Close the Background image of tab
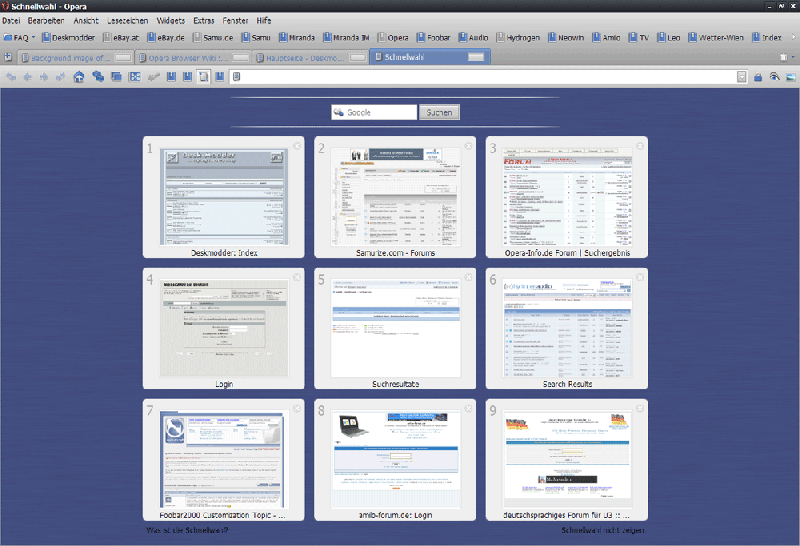This screenshot has height=546, width=800. click(123, 57)
